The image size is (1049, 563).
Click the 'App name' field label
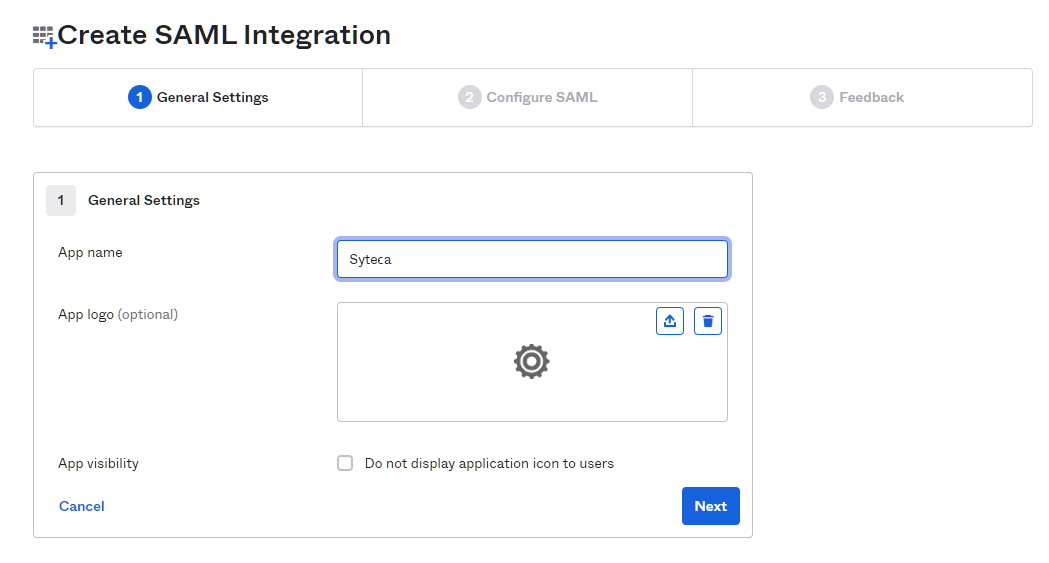[90, 252]
